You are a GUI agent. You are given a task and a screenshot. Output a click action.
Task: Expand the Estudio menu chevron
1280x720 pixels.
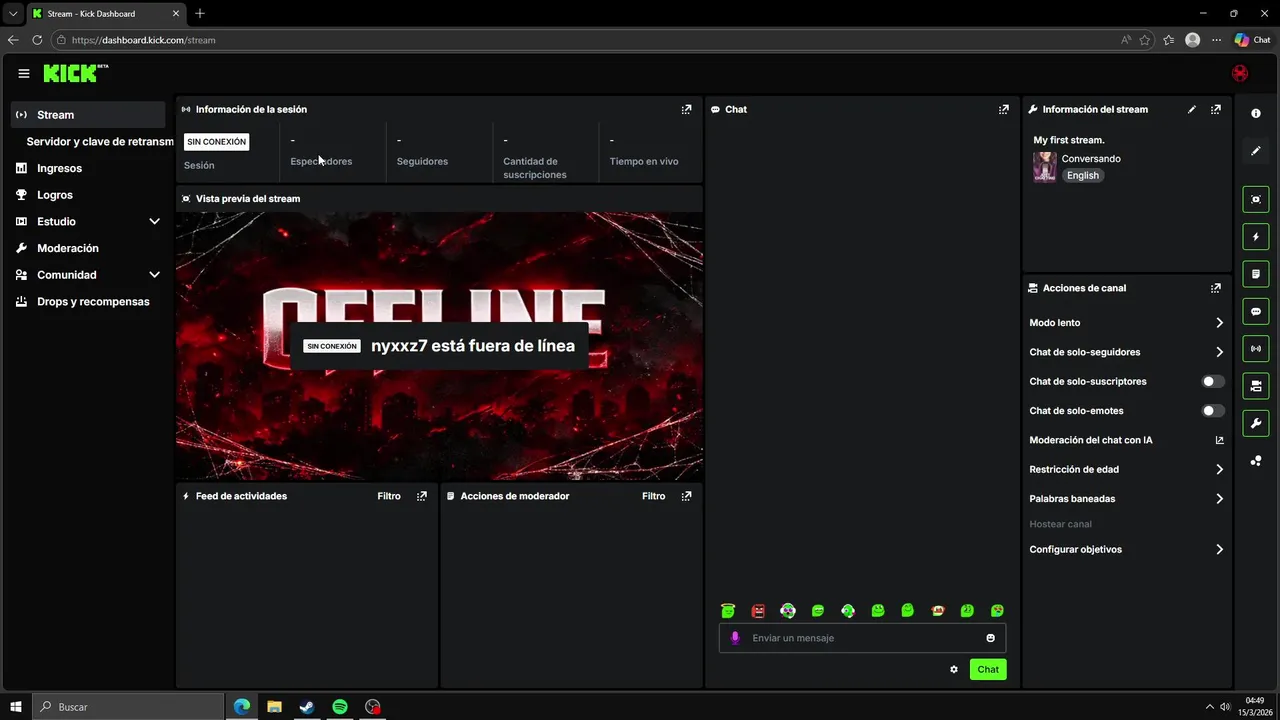click(x=154, y=221)
